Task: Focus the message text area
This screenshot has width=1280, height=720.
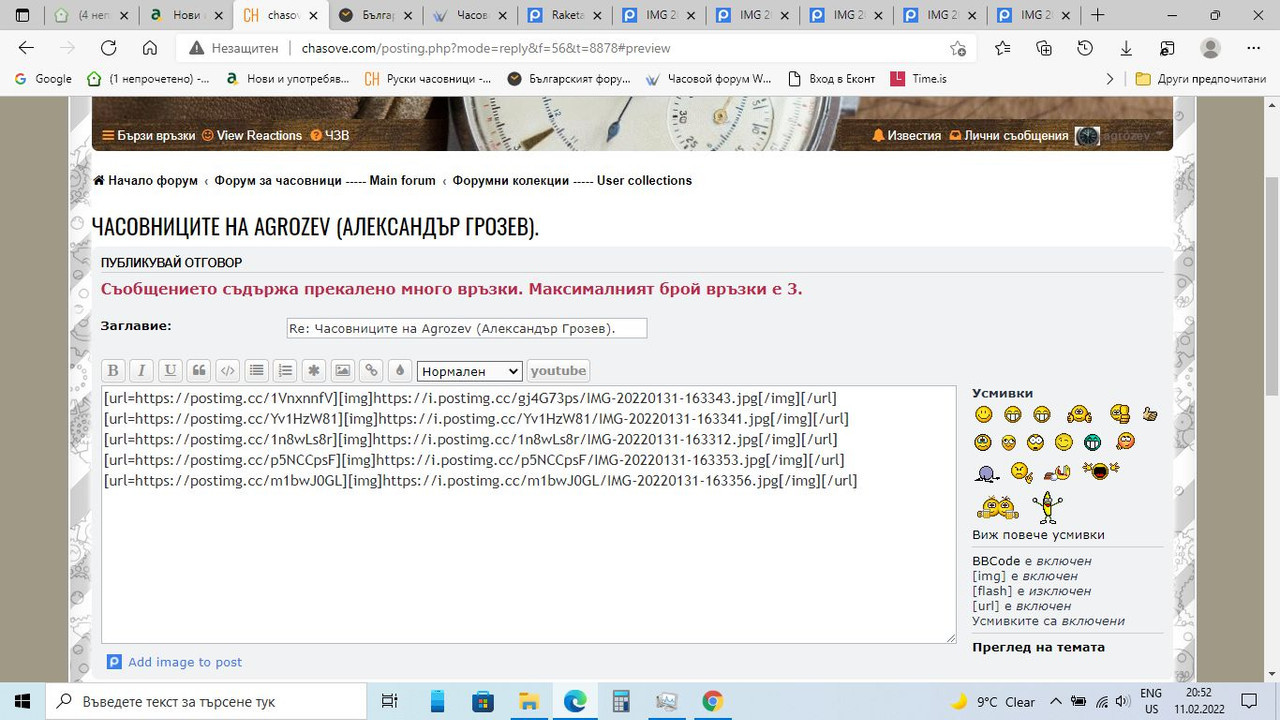Action: tap(528, 514)
